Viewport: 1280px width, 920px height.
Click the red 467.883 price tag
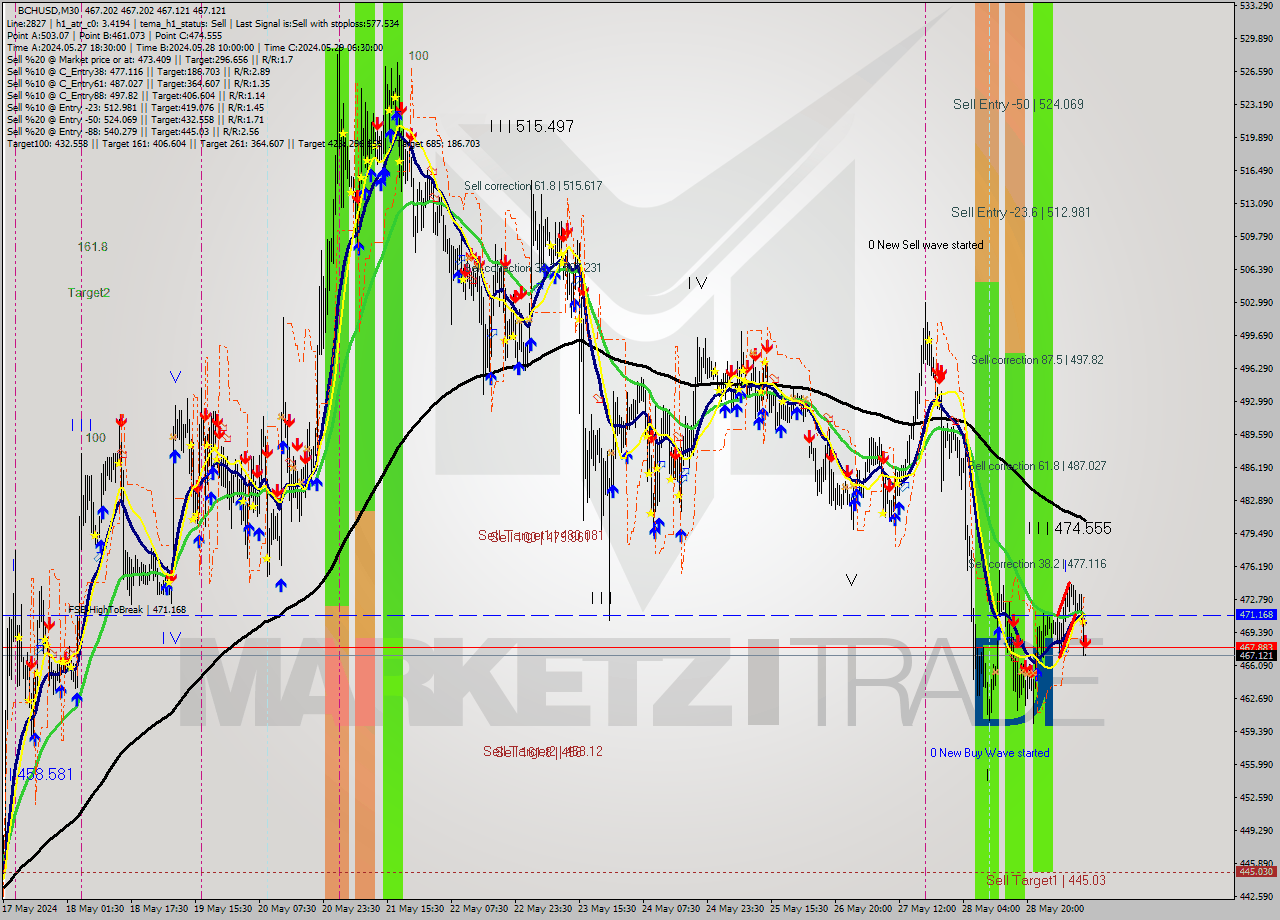(x=1256, y=647)
